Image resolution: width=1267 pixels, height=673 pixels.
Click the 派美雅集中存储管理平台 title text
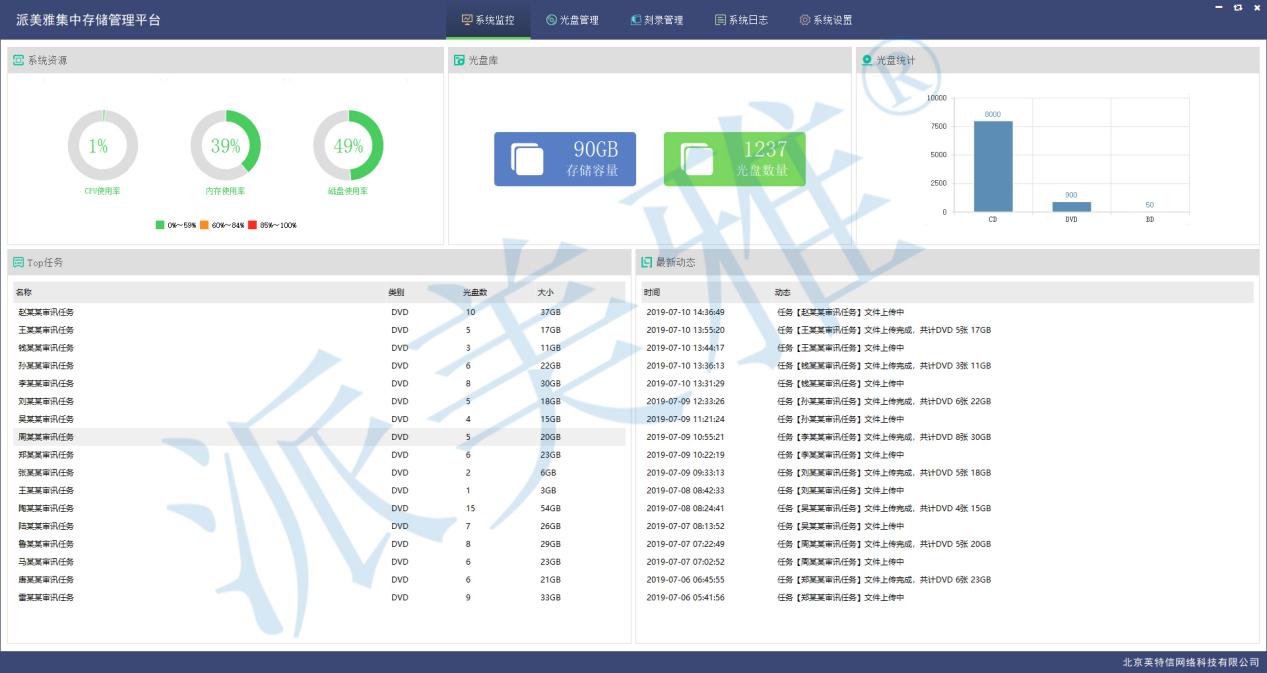click(x=88, y=20)
